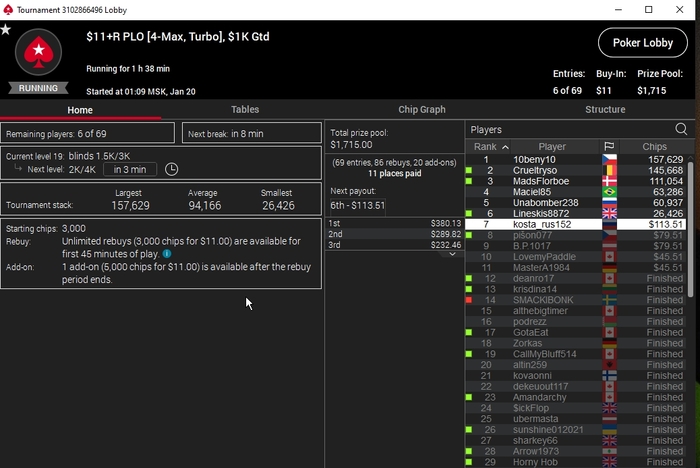The width and height of the screenshot is (700, 468).
Task: Select player row CallMyBluff514
Action: pos(576,354)
